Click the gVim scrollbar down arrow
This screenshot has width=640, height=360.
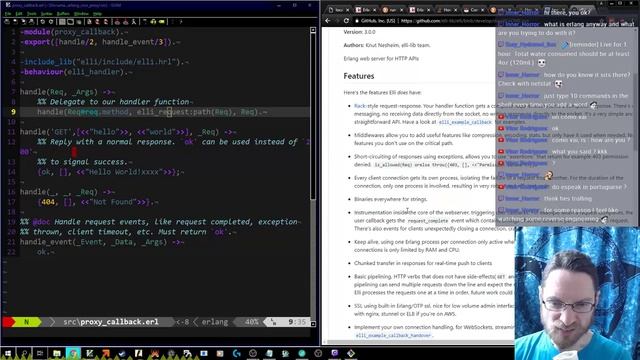[x=313, y=324]
